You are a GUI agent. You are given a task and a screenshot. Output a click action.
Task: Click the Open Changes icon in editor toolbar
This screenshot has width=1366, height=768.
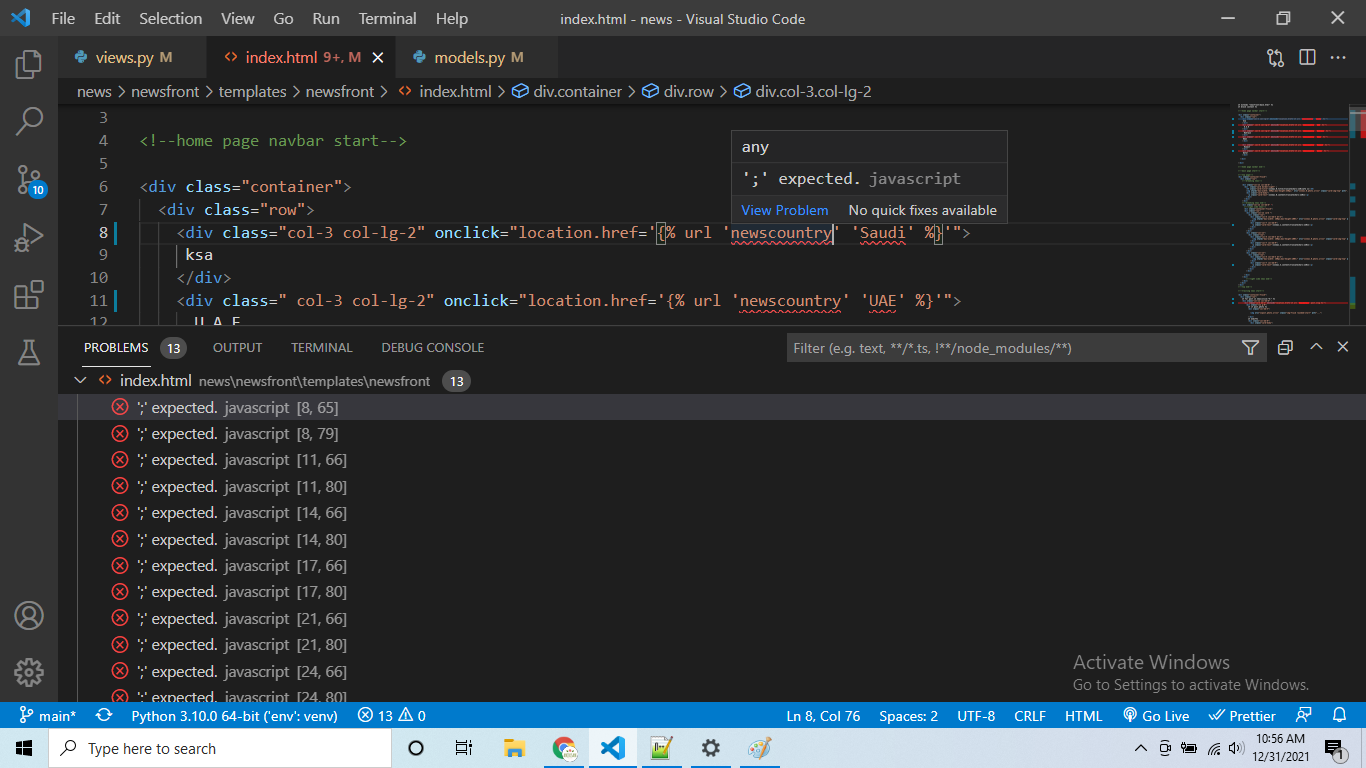(1275, 58)
